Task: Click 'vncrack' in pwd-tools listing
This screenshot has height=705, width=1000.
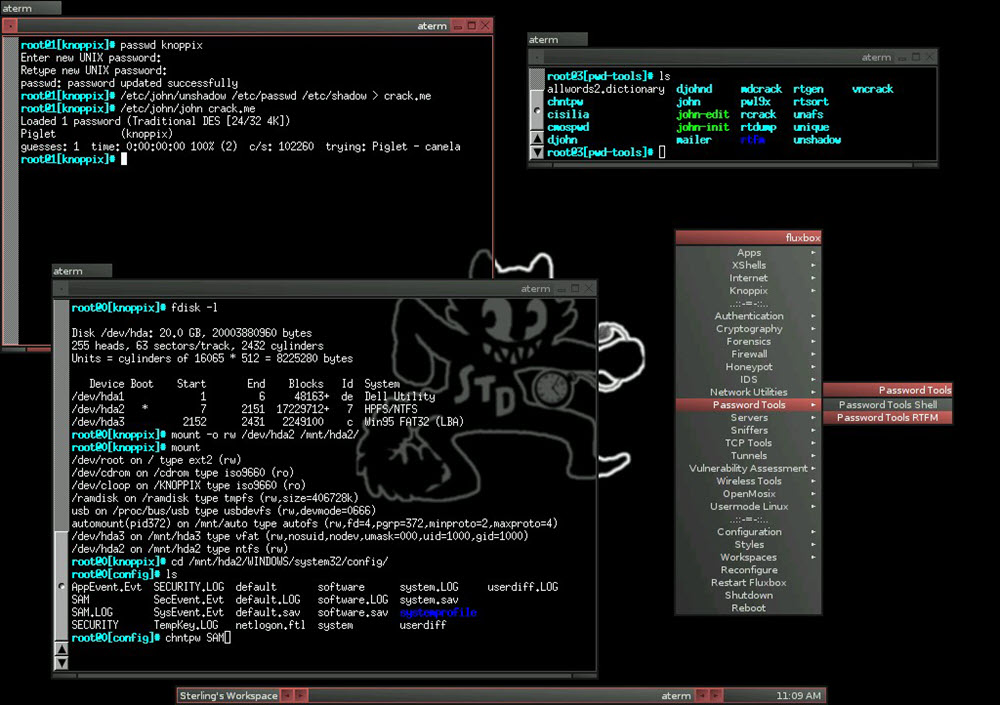Action: click(872, 89)
